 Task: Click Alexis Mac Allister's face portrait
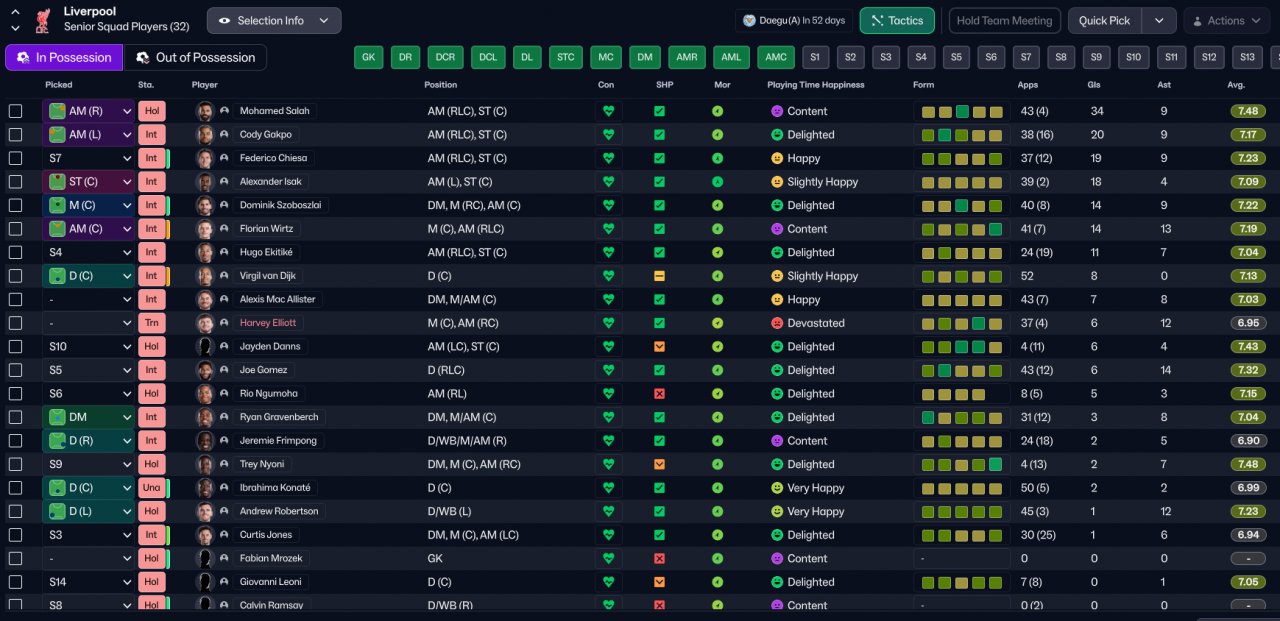click(x=205, y=299)
